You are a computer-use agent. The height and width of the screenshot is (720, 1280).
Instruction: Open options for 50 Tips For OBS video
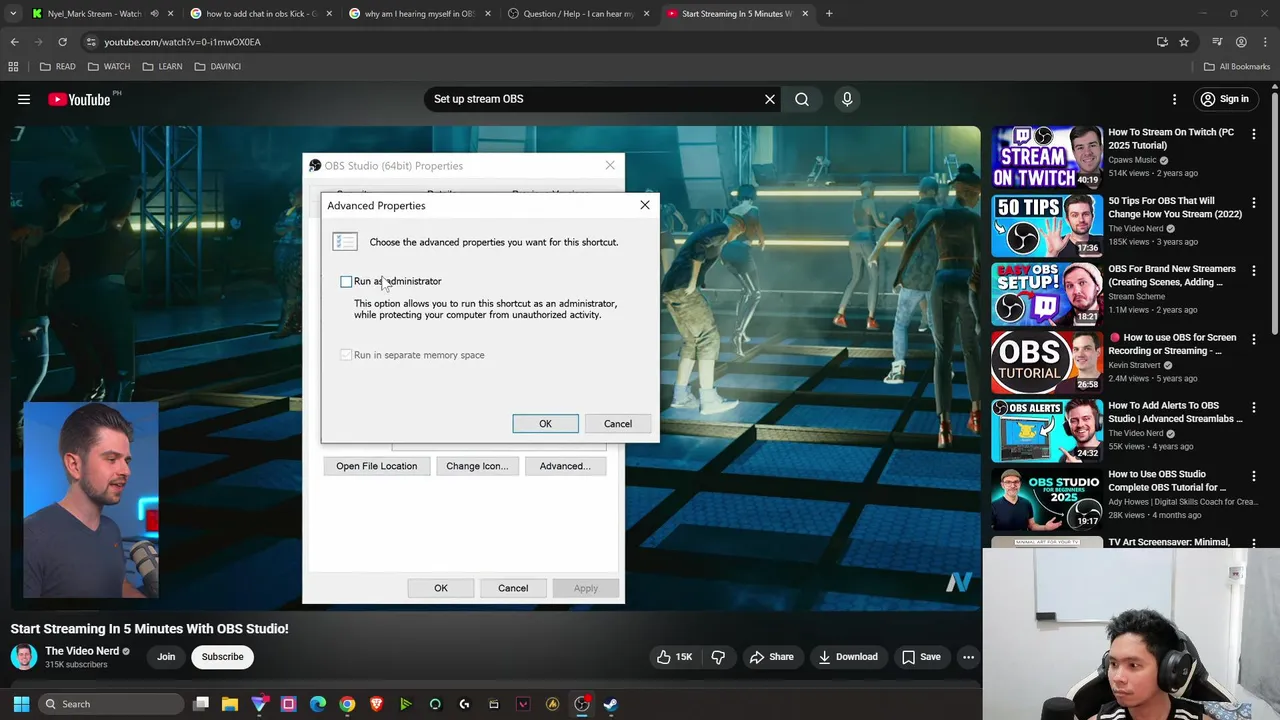click(1254, 201)
